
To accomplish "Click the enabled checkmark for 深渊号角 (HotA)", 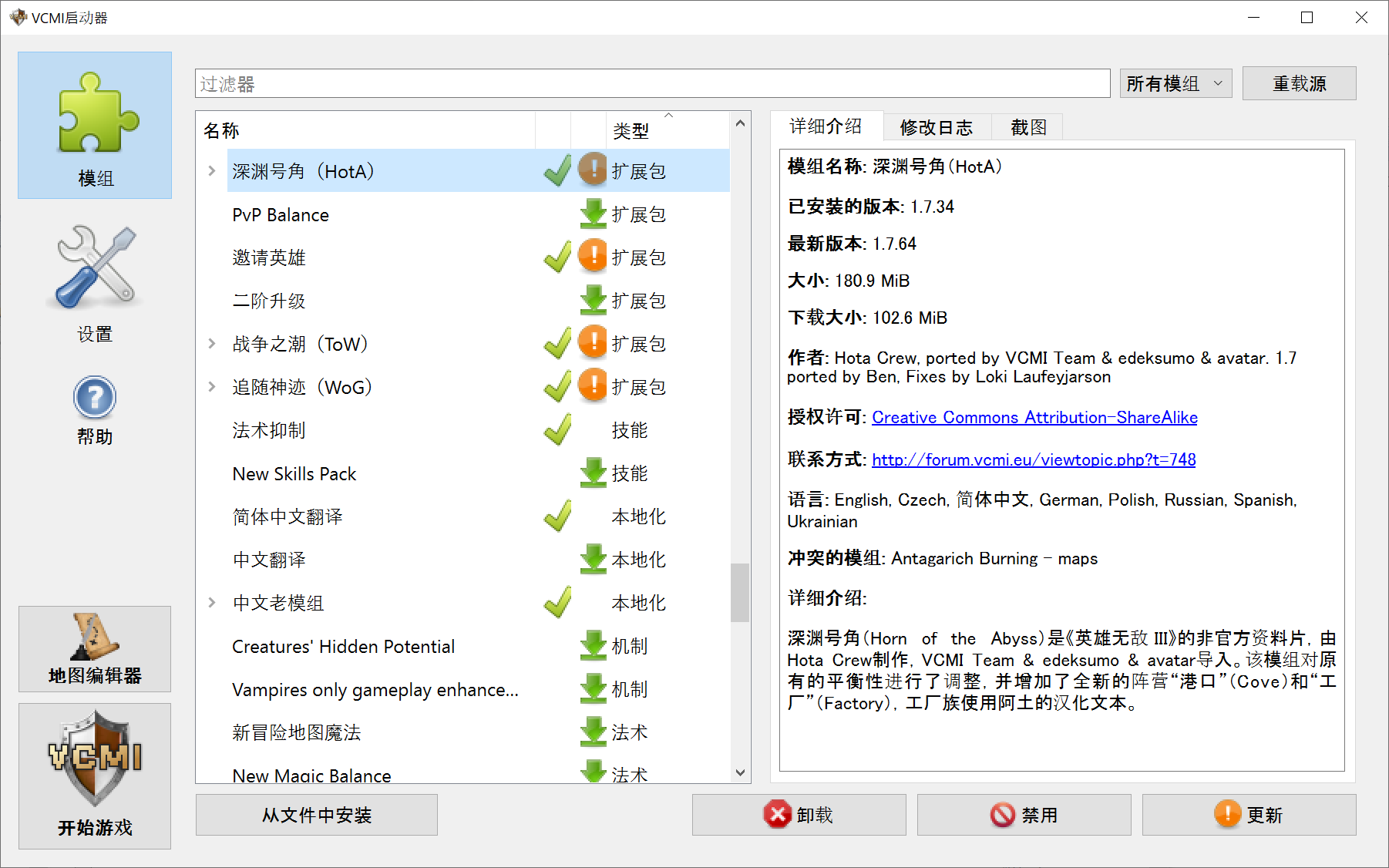I will [557, 171].
